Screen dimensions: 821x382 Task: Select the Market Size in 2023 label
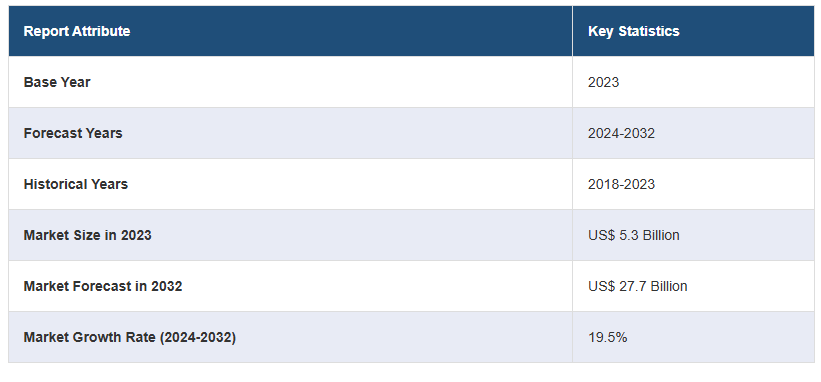pos(87,235)
